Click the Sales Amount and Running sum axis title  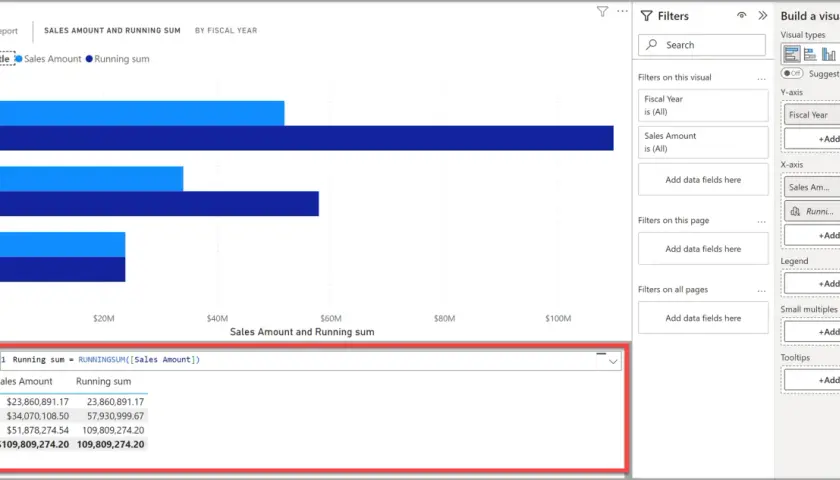tap(302, 332)
